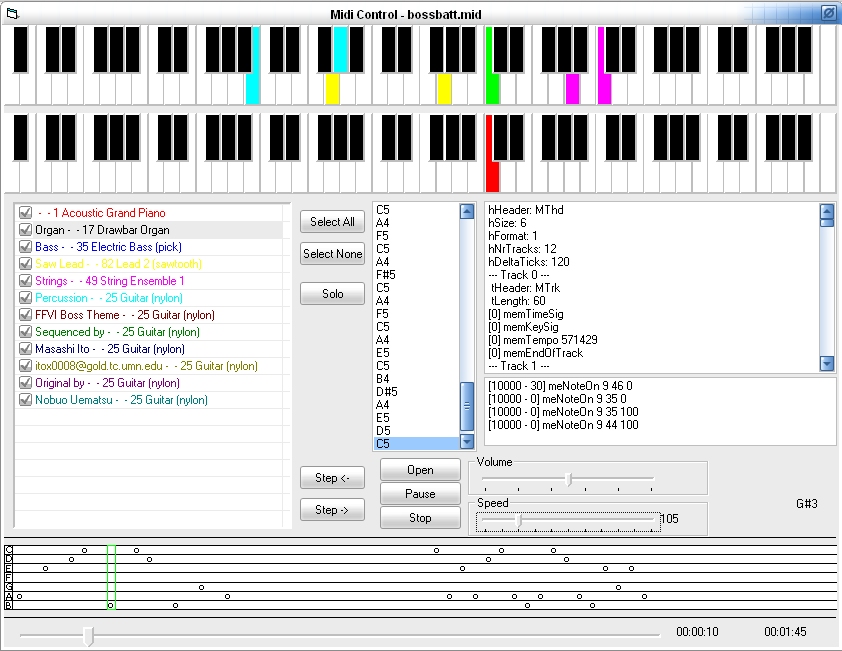
Task: Click the 'tLength: 60' line
Action: [x=518, y=301]
